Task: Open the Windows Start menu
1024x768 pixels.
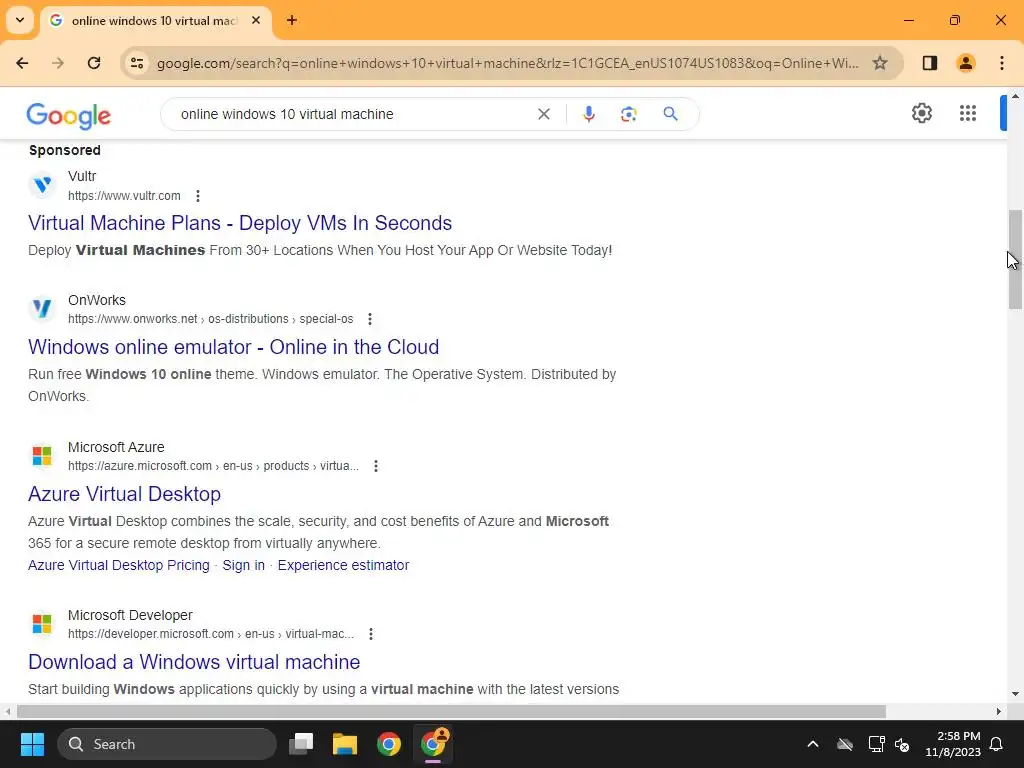Action: [x=32, y=744]
